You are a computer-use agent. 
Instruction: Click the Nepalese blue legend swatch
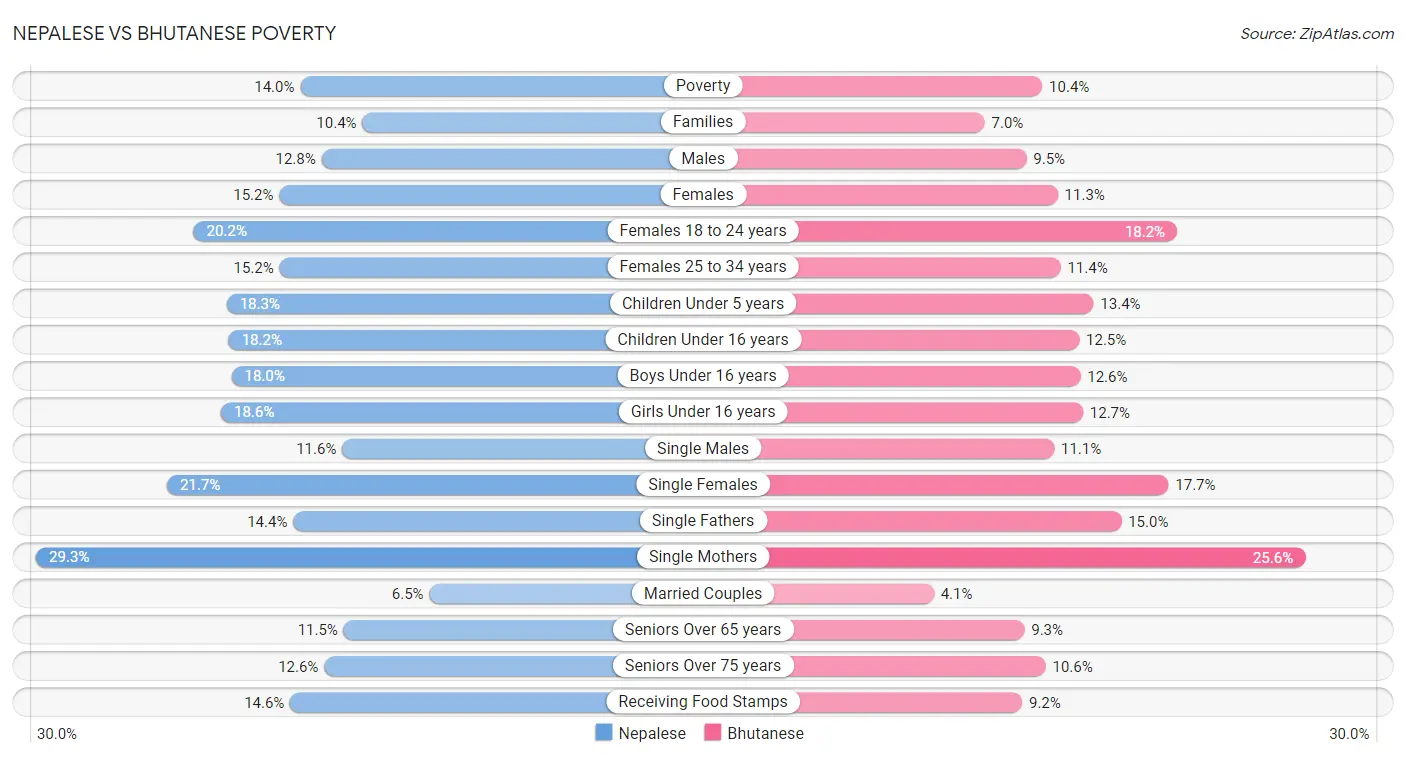[603, 733]
